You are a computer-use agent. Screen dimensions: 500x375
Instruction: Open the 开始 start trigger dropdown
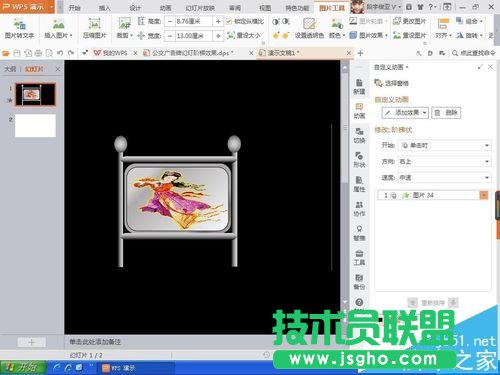[446, 145]
